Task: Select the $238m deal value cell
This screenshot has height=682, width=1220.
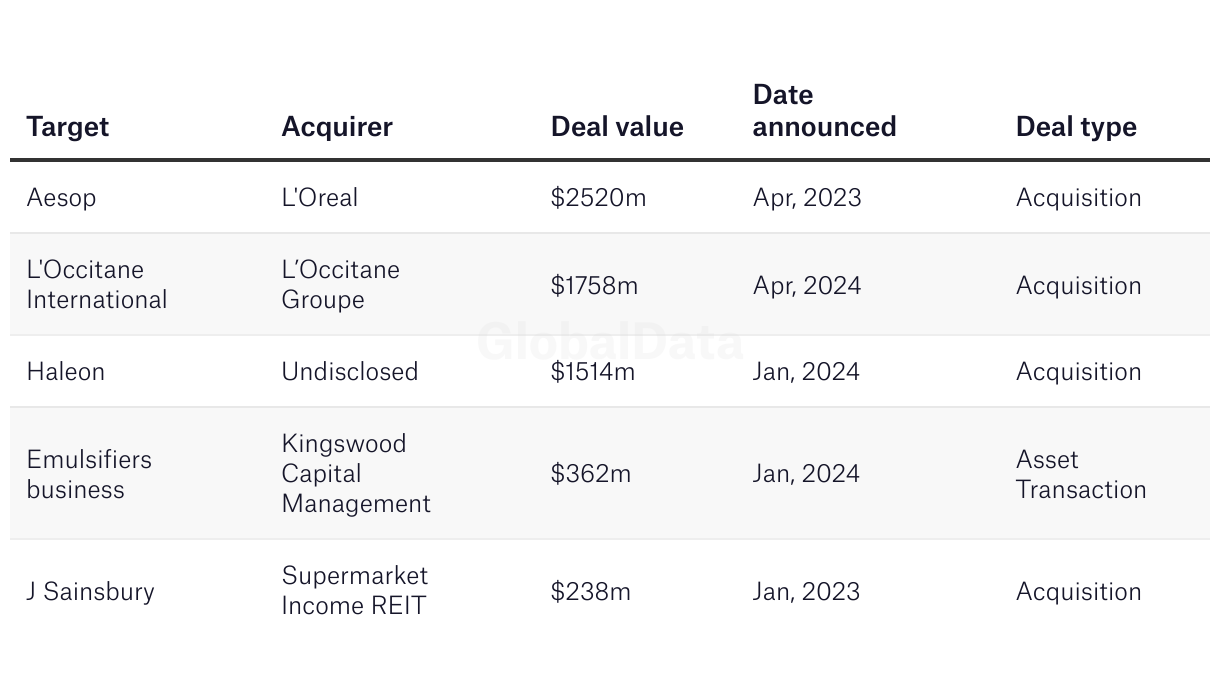Action: [590, 592]
